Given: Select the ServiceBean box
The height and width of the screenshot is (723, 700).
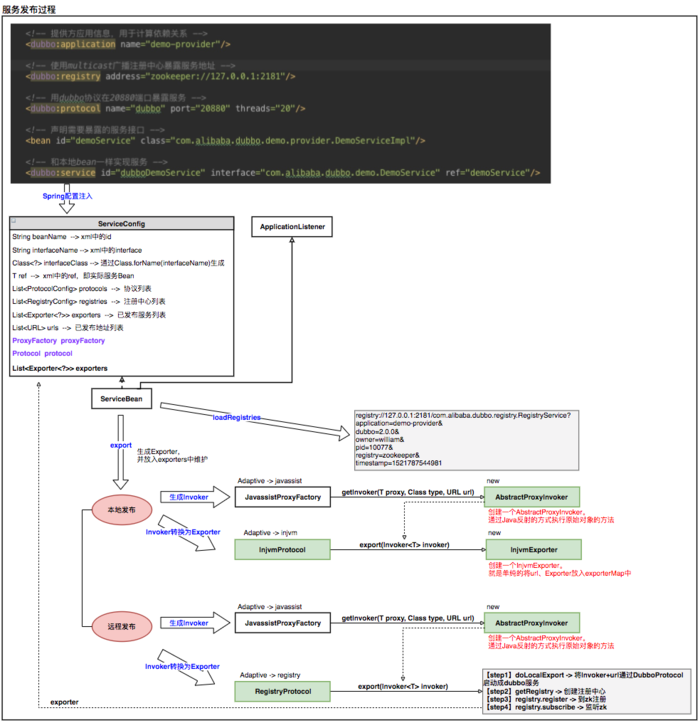Looking at the screenshot, I should click(x=122, y=399).
